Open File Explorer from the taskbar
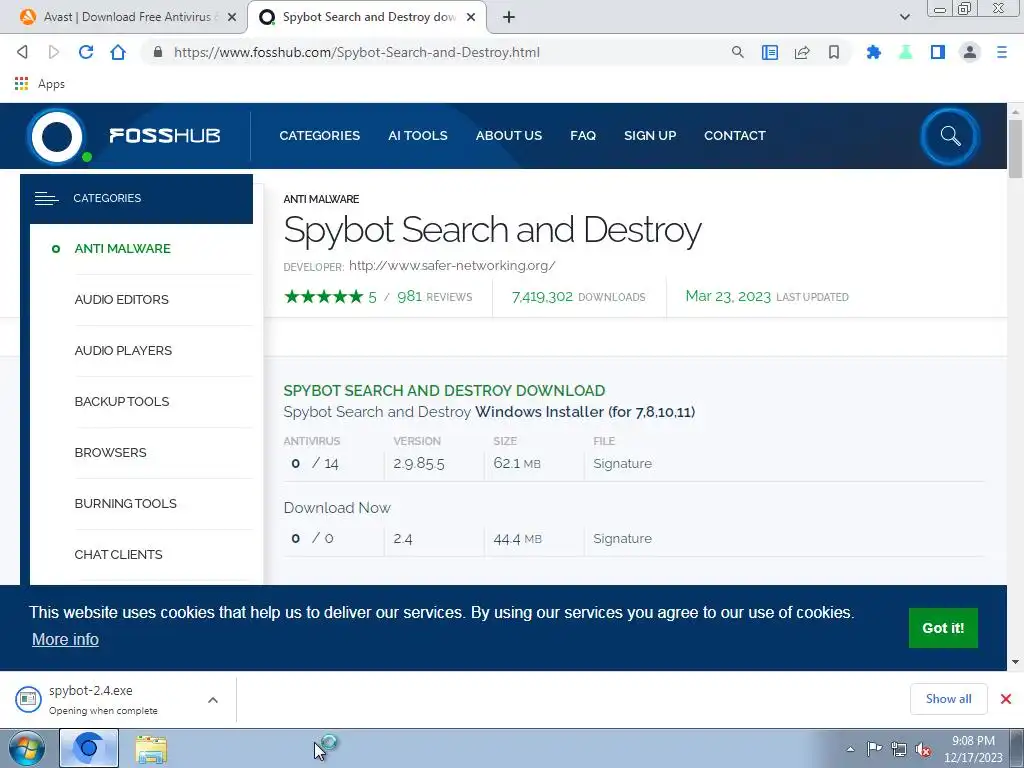Viewport: 1024px width, 768px height. coord(151,749)
